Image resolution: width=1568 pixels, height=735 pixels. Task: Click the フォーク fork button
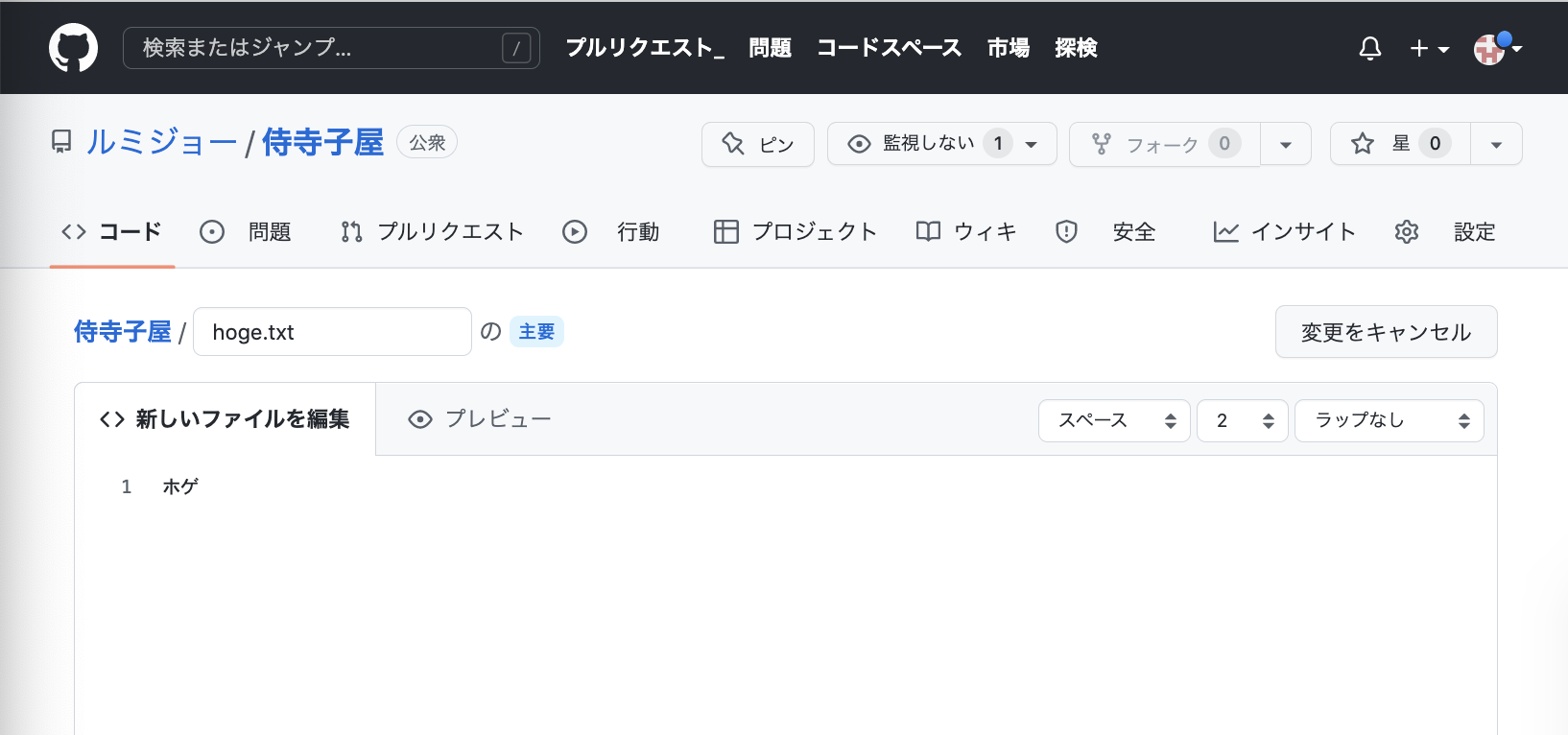point(1165,144)
